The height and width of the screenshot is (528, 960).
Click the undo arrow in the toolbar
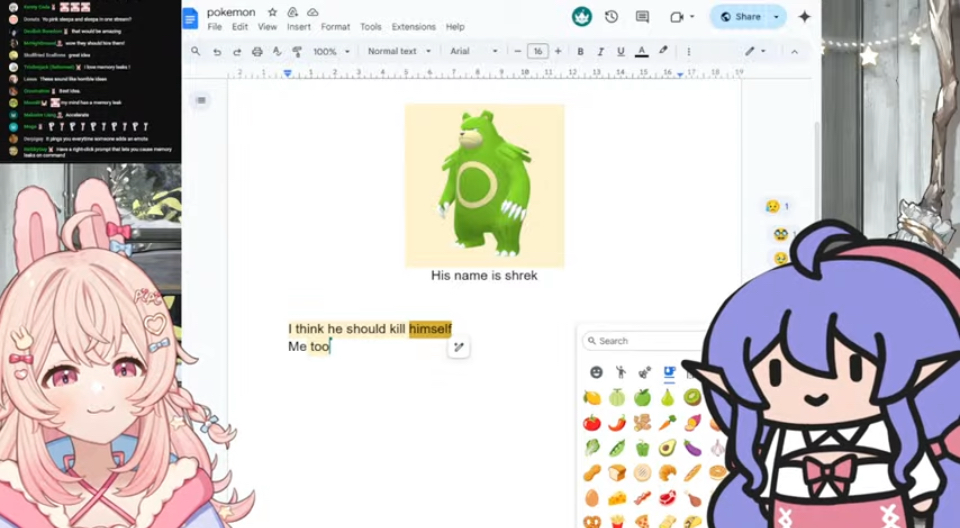tap(217, 51)
